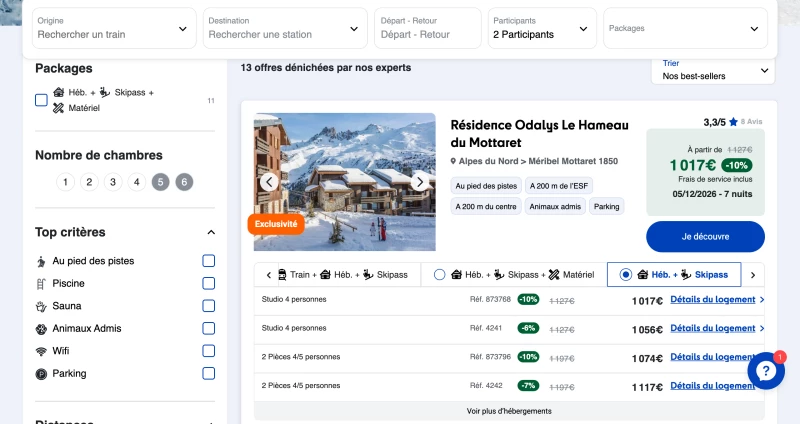Click the 8 Avis reviews text
This screenshot has height=424, width=800.
(751, 121)
